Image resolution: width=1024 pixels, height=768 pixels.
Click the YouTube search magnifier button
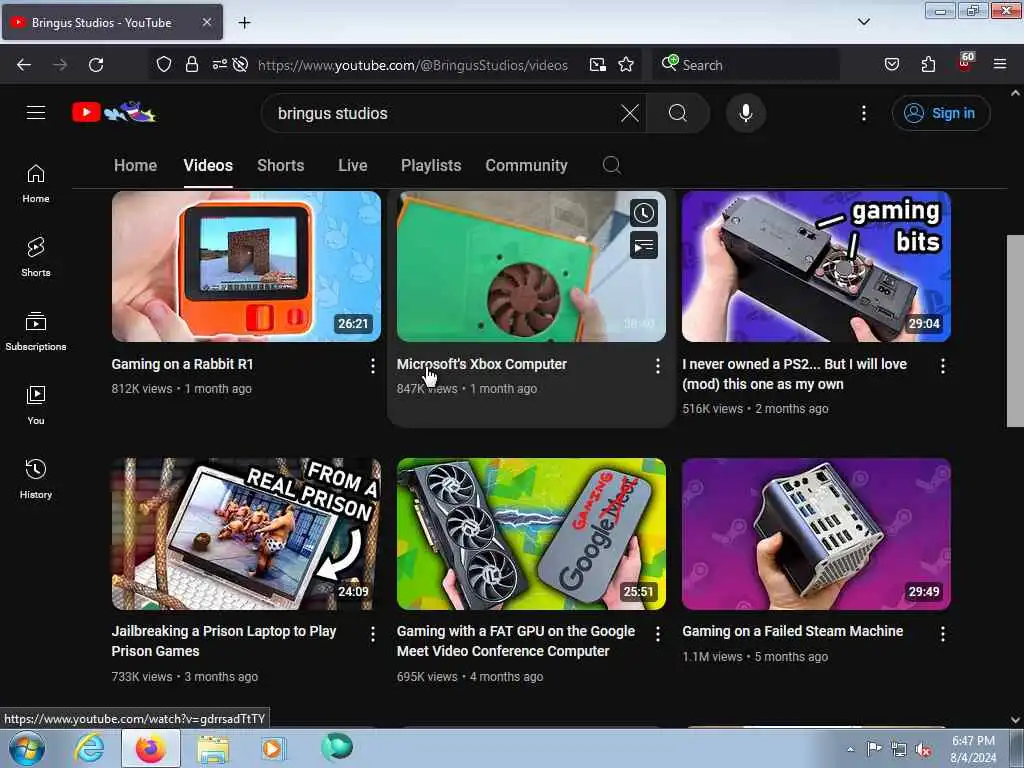(677, 113)
